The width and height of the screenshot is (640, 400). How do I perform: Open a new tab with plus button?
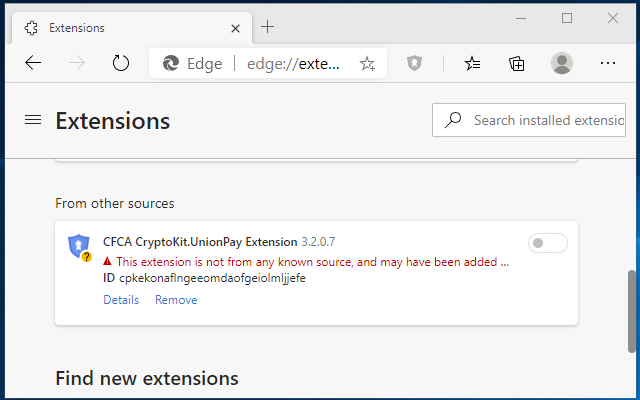[268, 26]
